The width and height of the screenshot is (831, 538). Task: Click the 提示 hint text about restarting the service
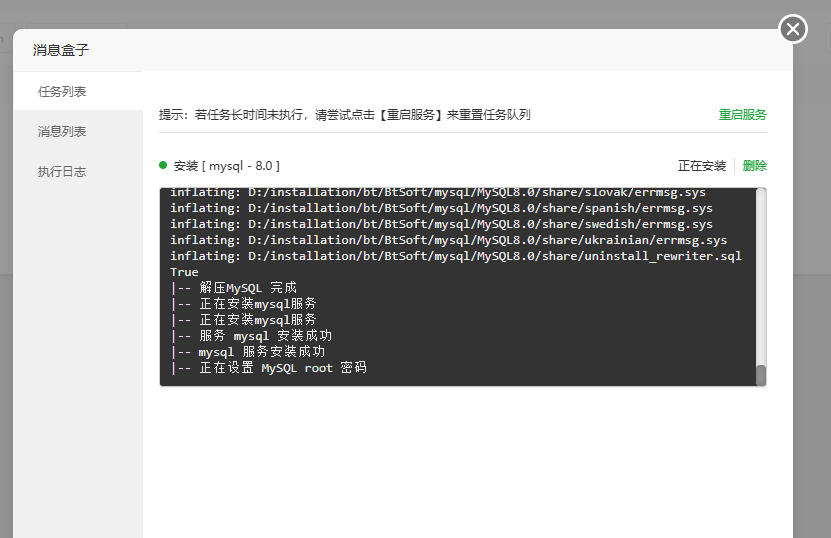(344, 114)
